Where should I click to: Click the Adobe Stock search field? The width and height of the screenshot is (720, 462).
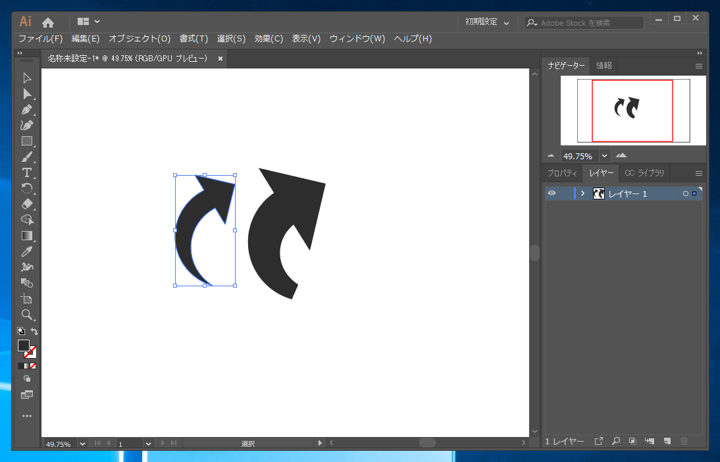tap(590, 22)
